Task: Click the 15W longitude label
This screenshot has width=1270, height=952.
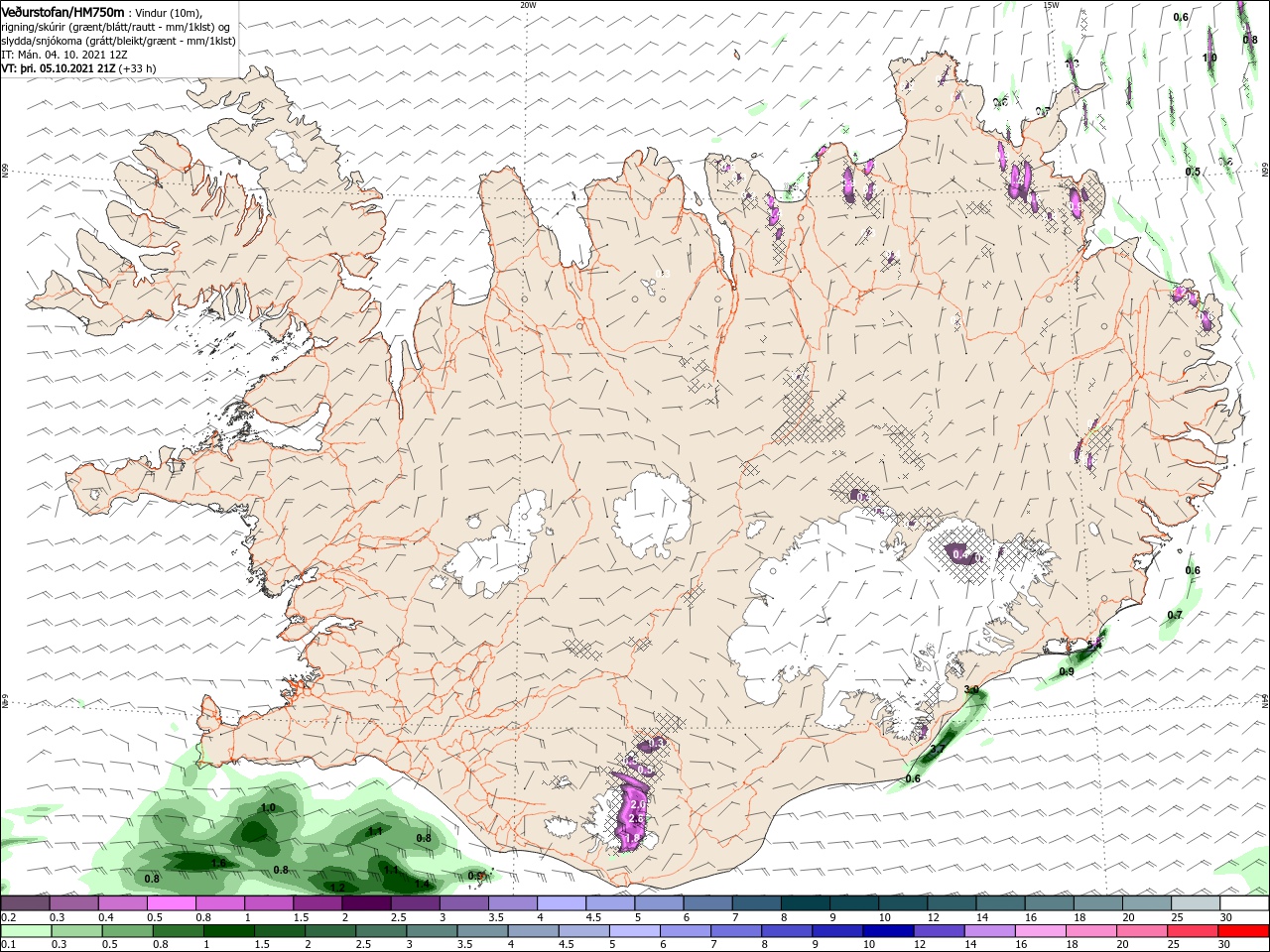Action: [x=1051, y=5]
